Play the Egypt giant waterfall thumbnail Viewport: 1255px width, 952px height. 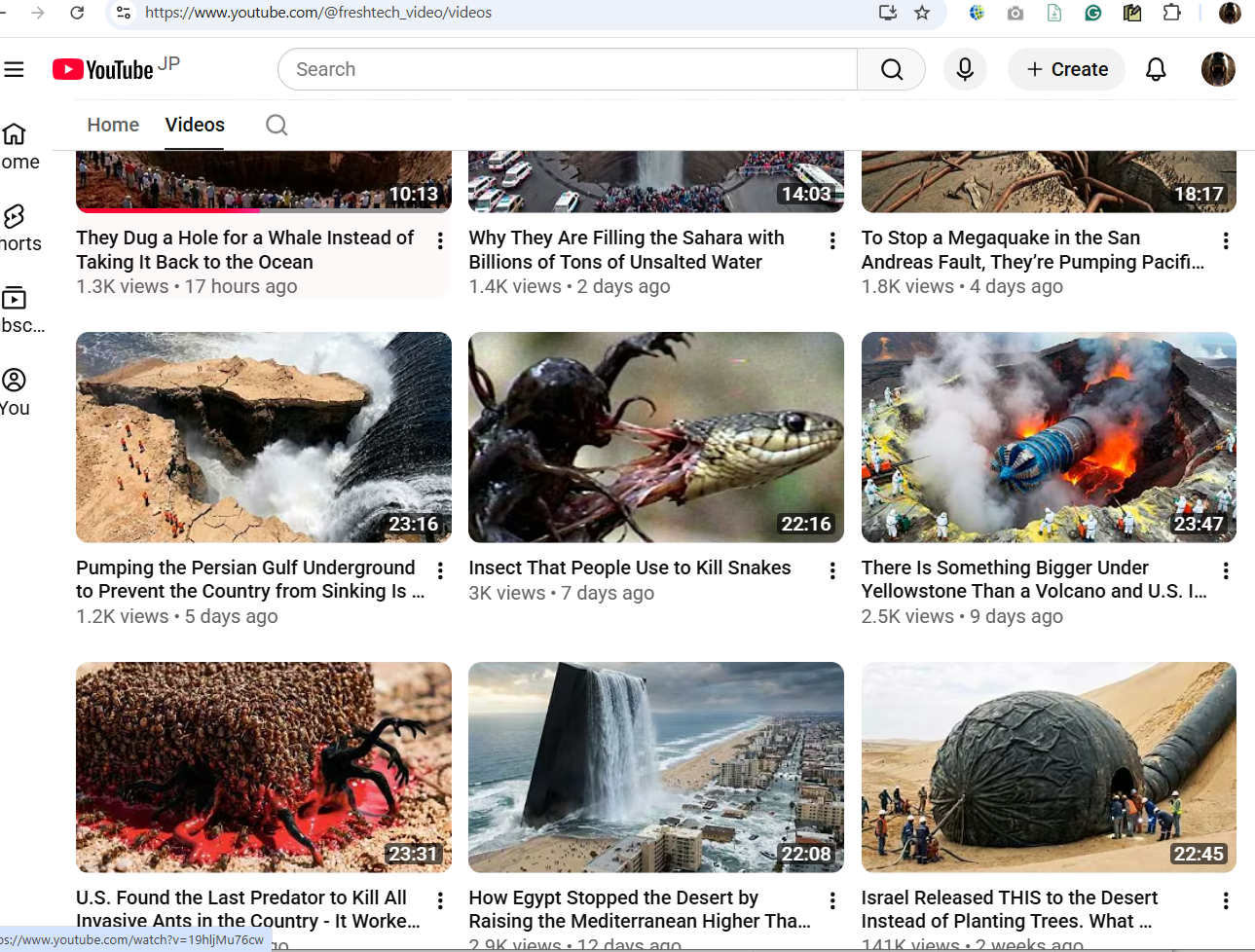pyautogui.click(x=656, y=767)
